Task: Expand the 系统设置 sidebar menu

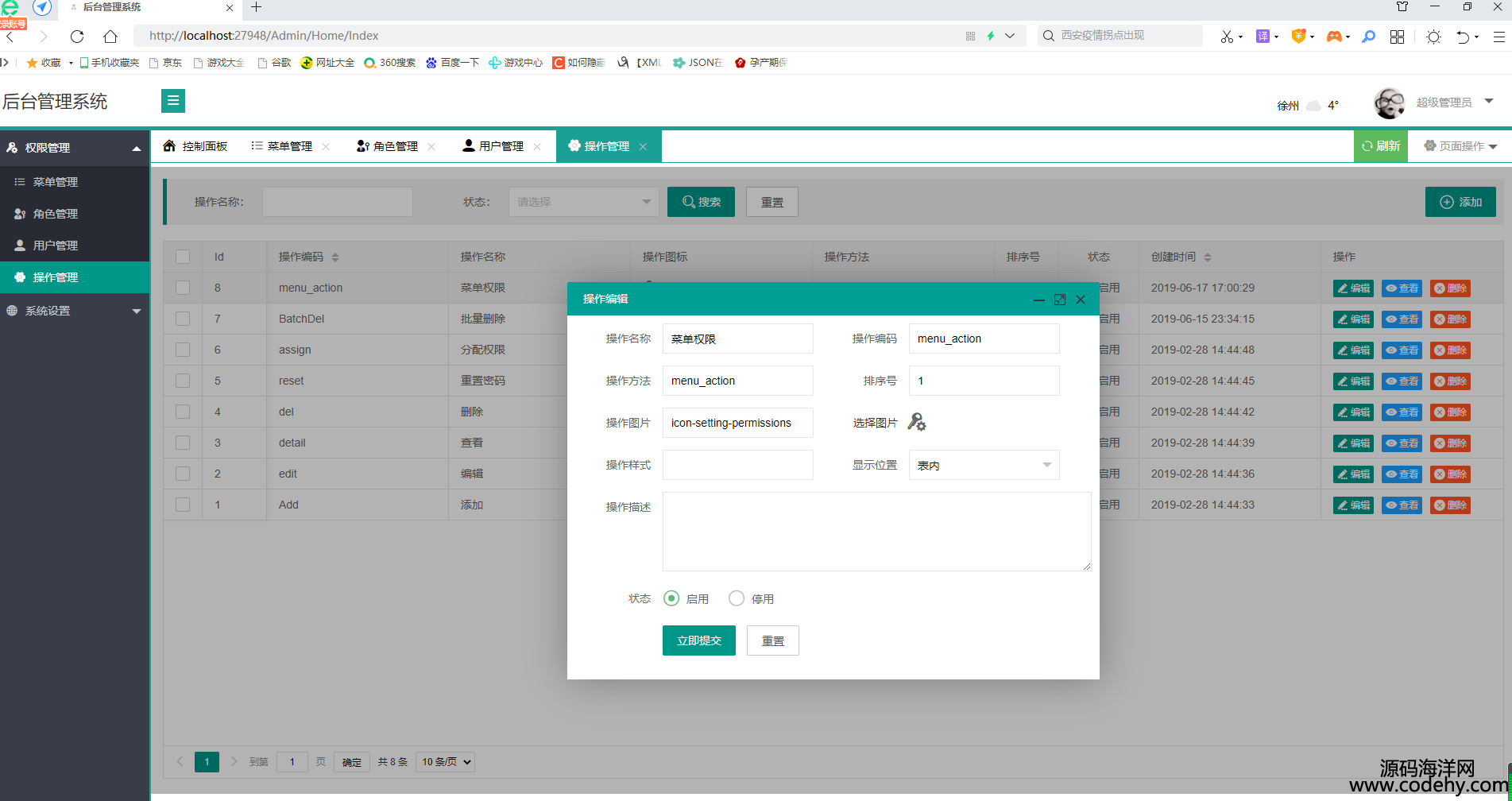Action: pyautogui.click(x=74, y=311)
